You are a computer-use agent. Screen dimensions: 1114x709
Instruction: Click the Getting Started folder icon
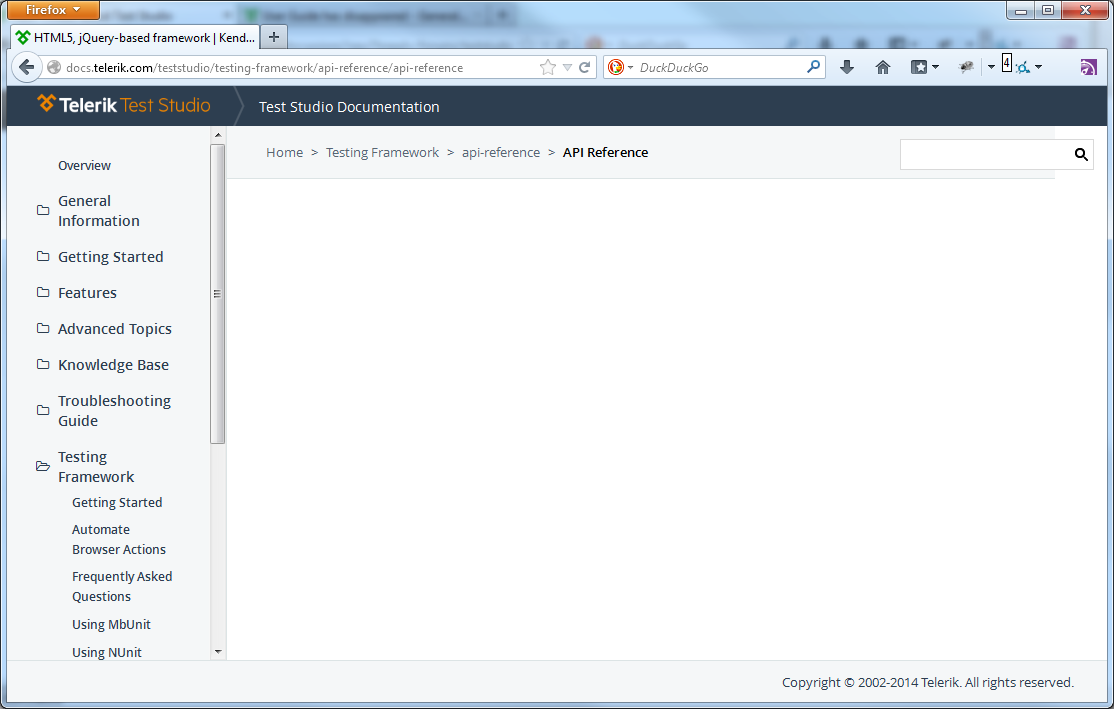43,256
